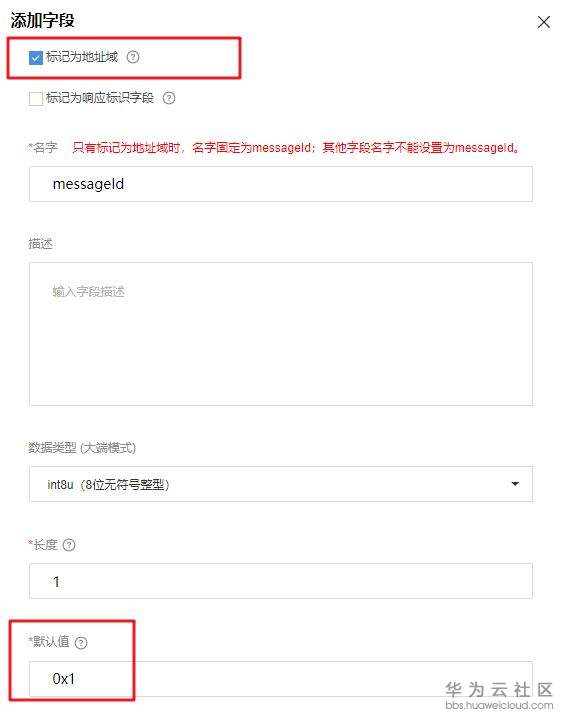Click the 华为云社区 watermark logo

pyautogui.click(x=499, y=689)
